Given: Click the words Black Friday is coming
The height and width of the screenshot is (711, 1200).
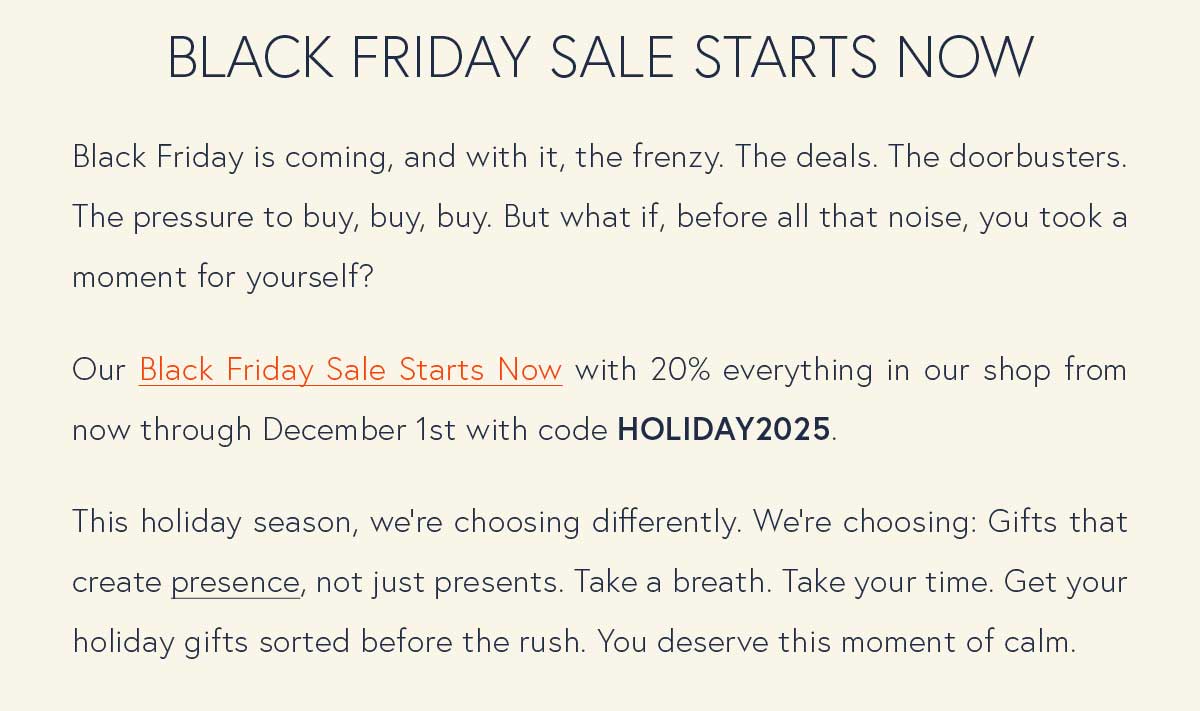Looking at the screenshot, I should click(233, 157).
